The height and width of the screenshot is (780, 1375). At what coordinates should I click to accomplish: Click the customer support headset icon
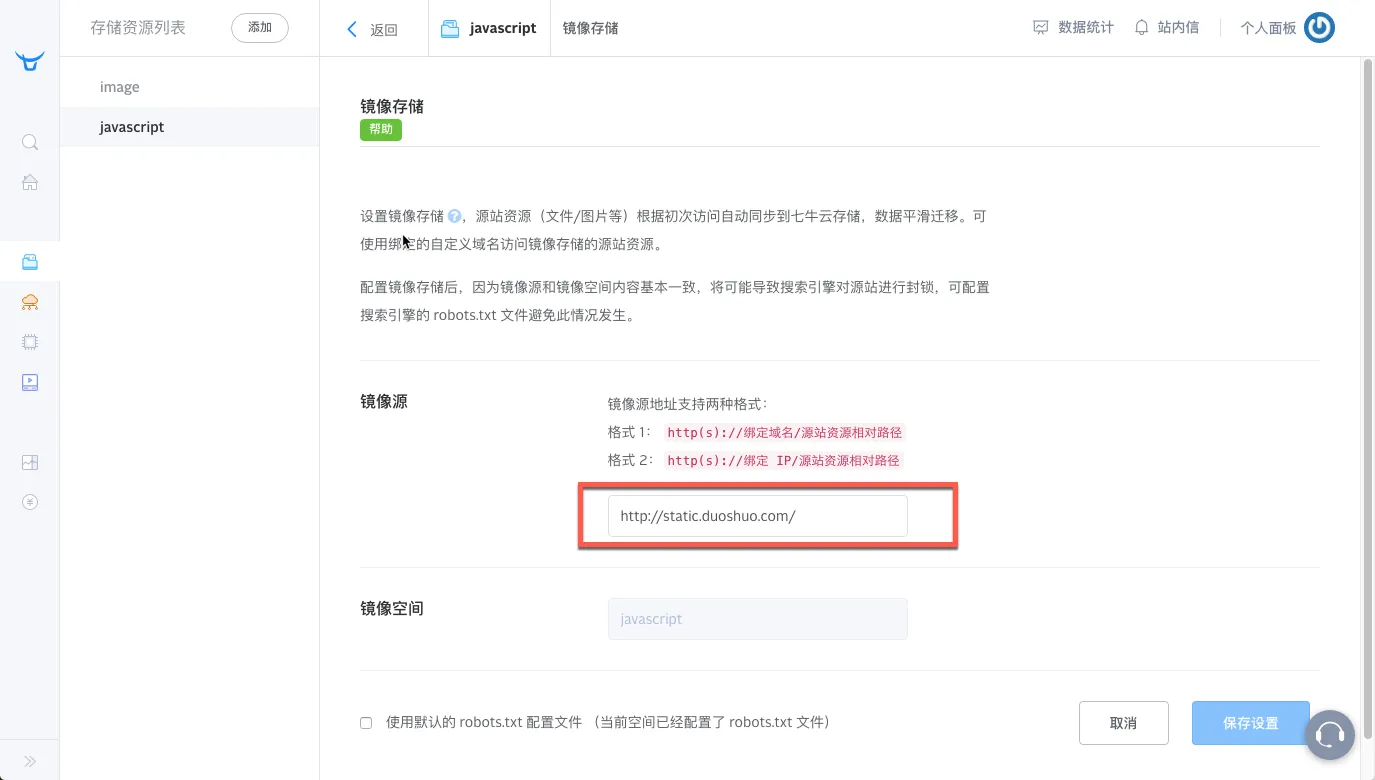pos(1329,735)
